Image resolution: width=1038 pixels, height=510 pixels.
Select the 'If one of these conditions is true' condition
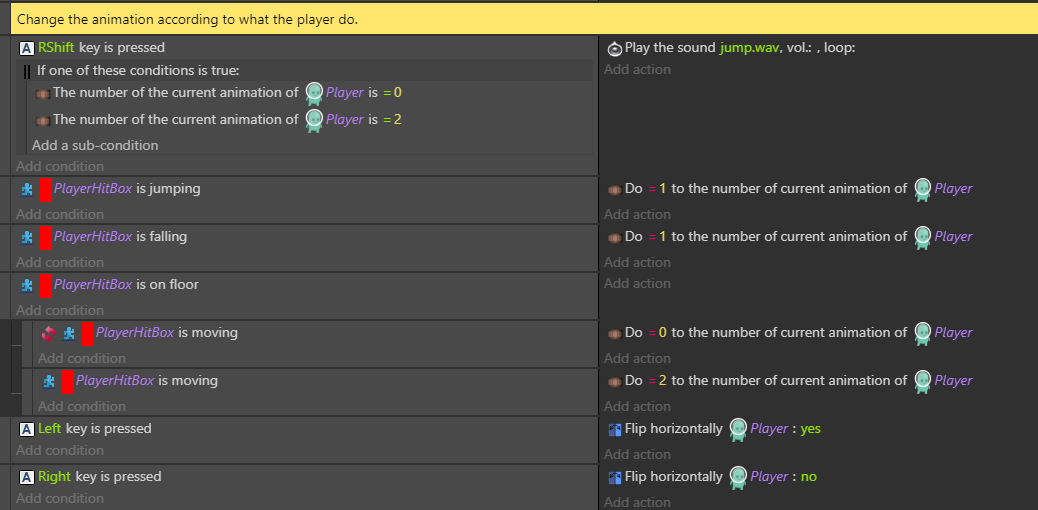click(138, 70)
